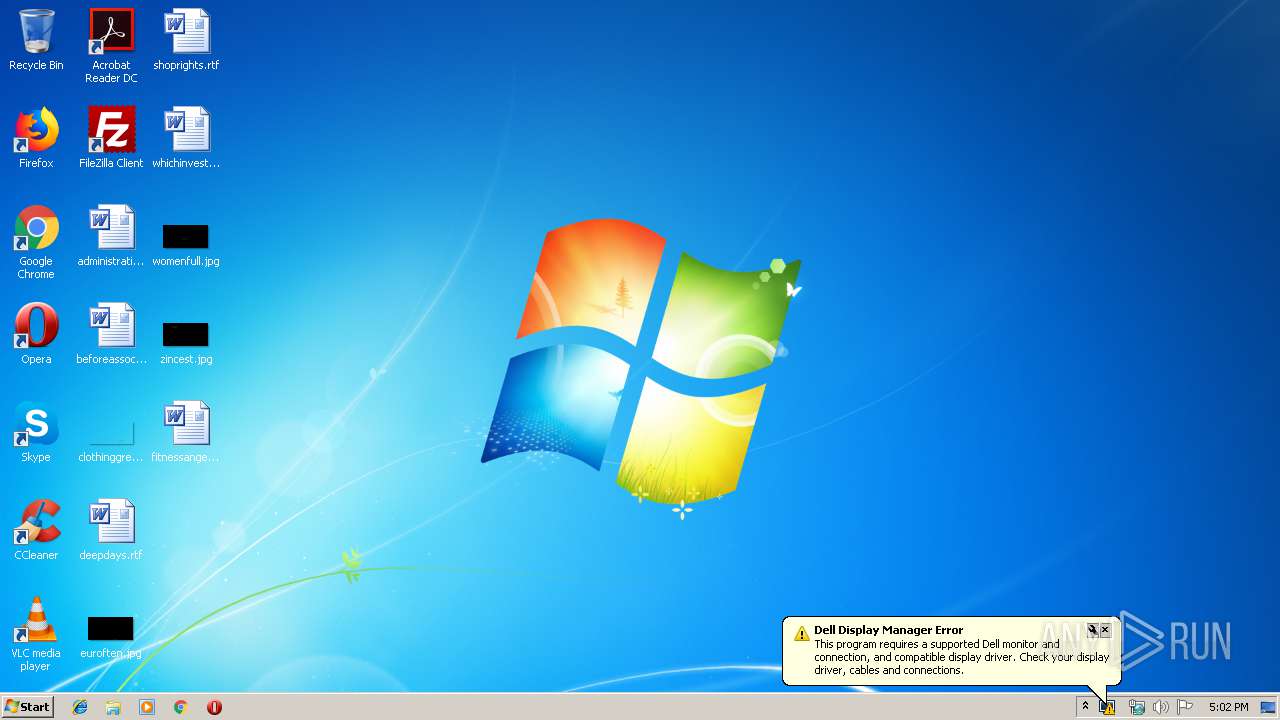
Task: Select the beforeassoc... document icon
Action: 111,334
